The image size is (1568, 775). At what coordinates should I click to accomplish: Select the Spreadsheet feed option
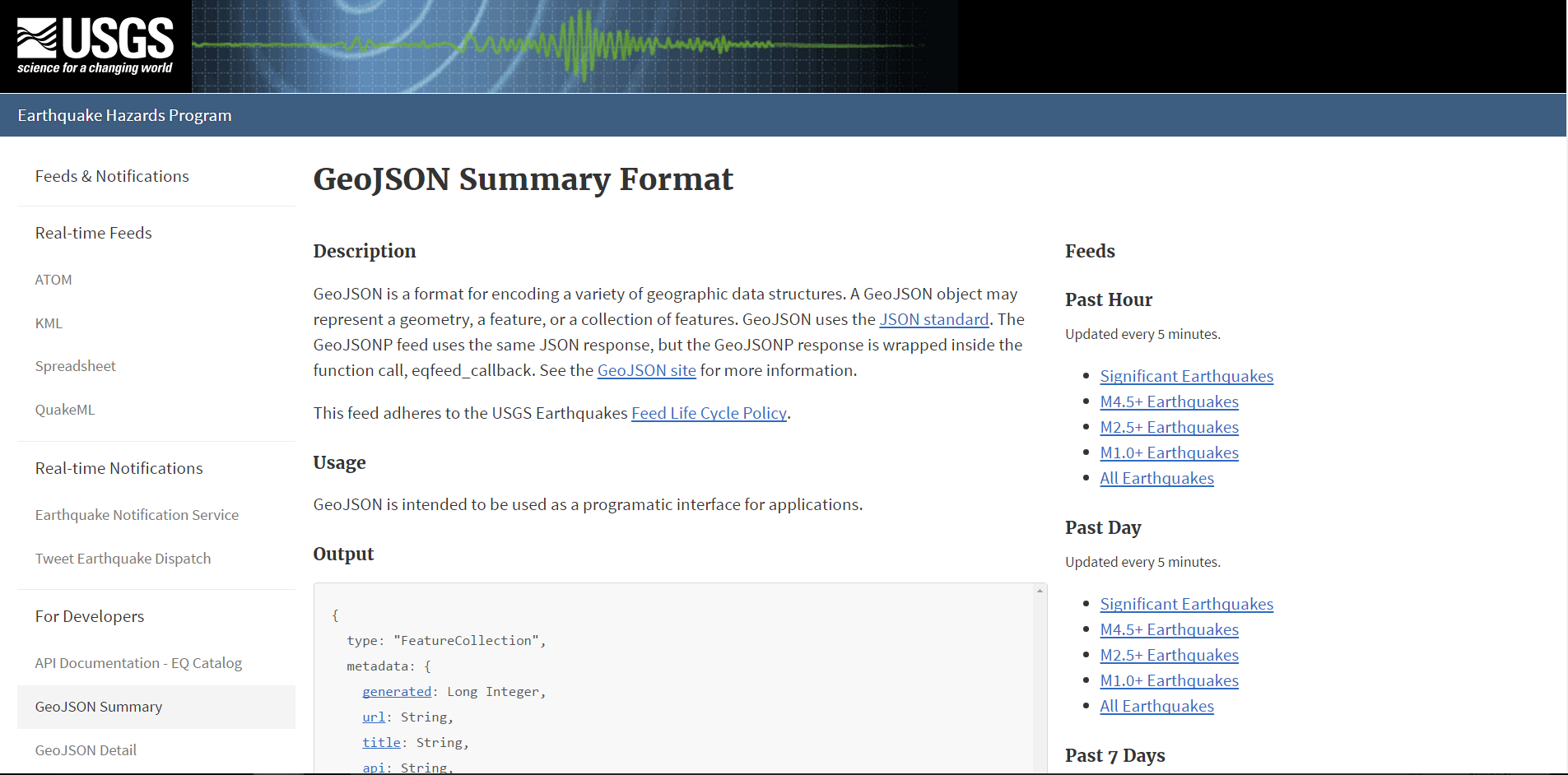click(75, 365)
